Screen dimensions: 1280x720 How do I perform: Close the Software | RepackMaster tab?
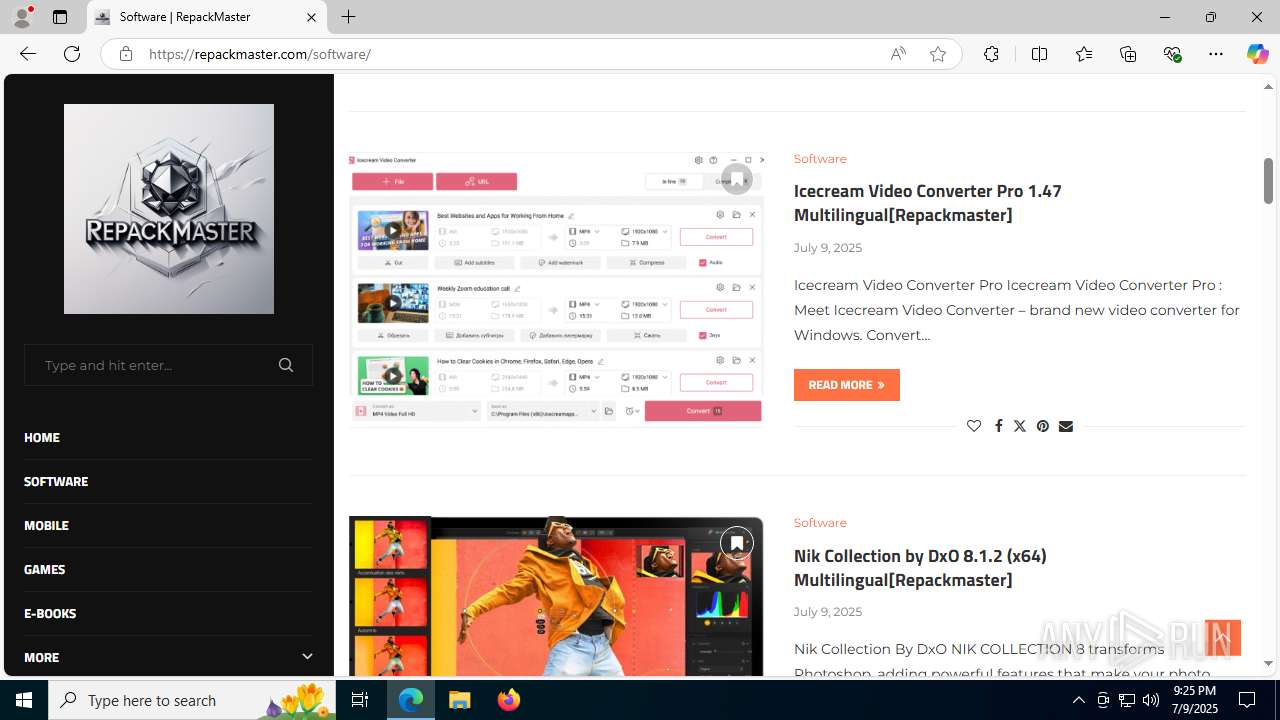click(311, 17)
